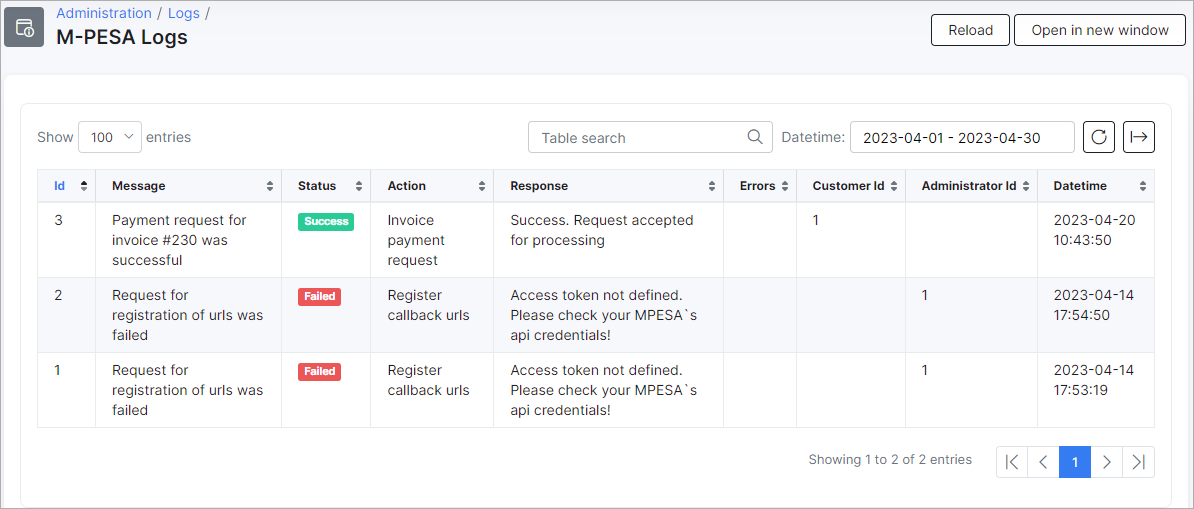This screenshot has width=1194, height=509.
Task: Click Open in new window button
Action: (x=1100, y=30)
